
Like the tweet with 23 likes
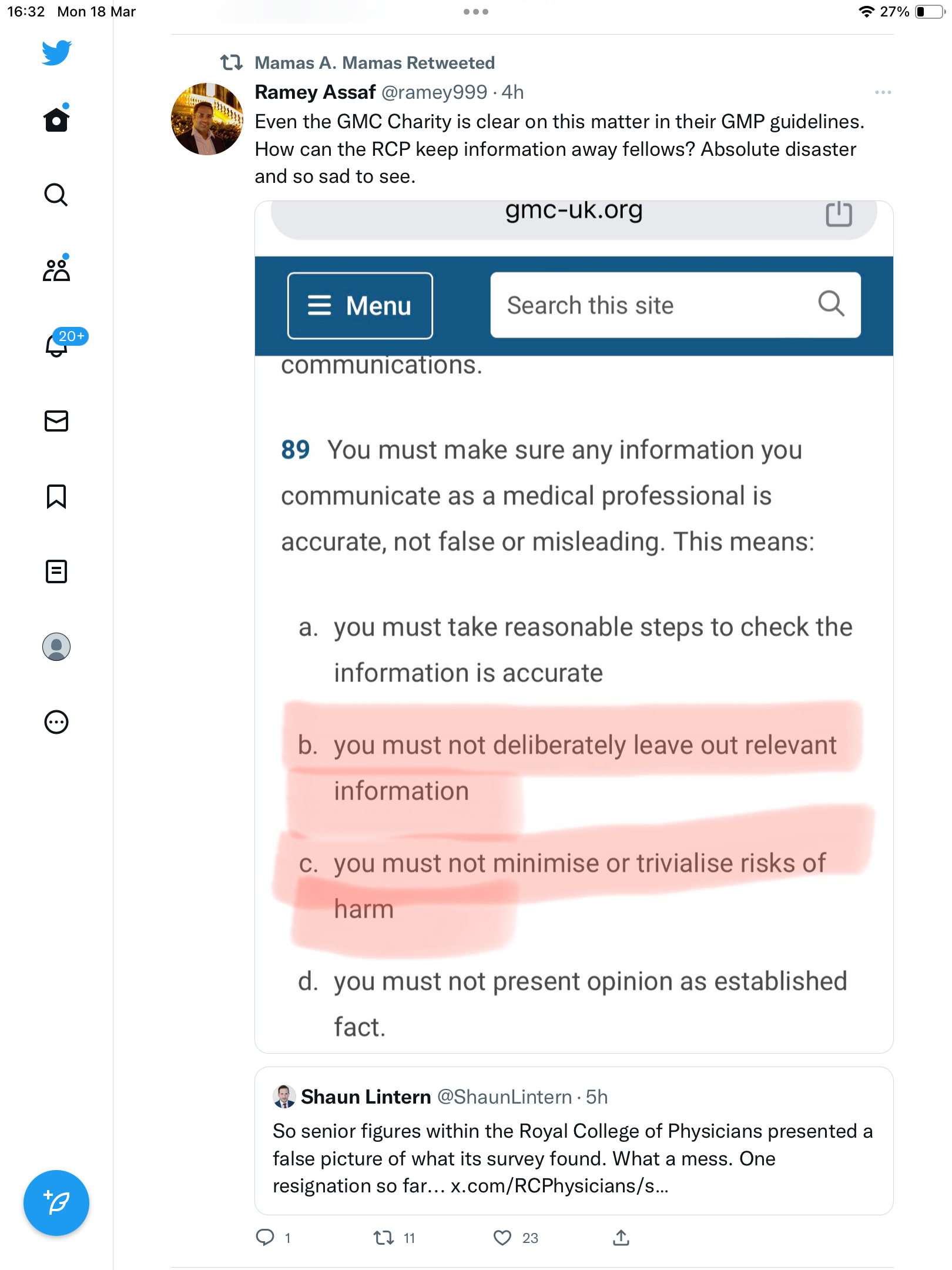[x=502, y=1238]
